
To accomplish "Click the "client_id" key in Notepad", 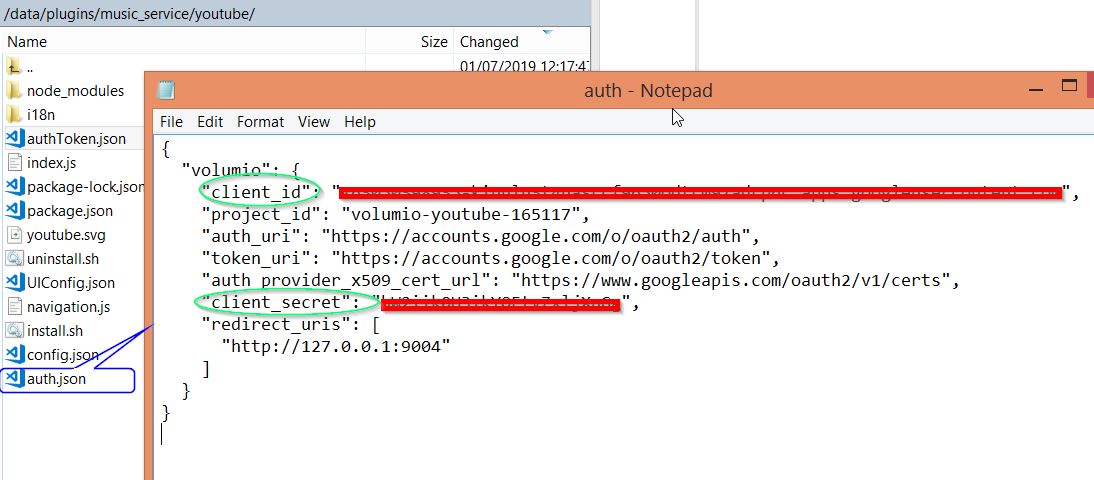I will pos(260,191).
